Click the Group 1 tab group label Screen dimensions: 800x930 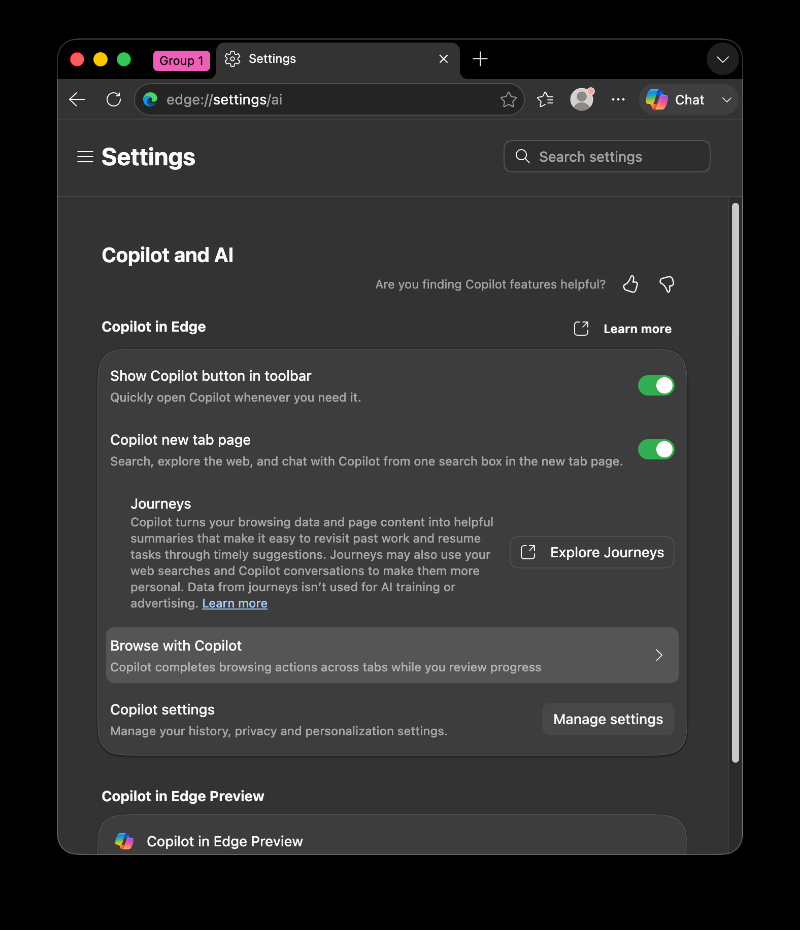(x=181, y=60)
